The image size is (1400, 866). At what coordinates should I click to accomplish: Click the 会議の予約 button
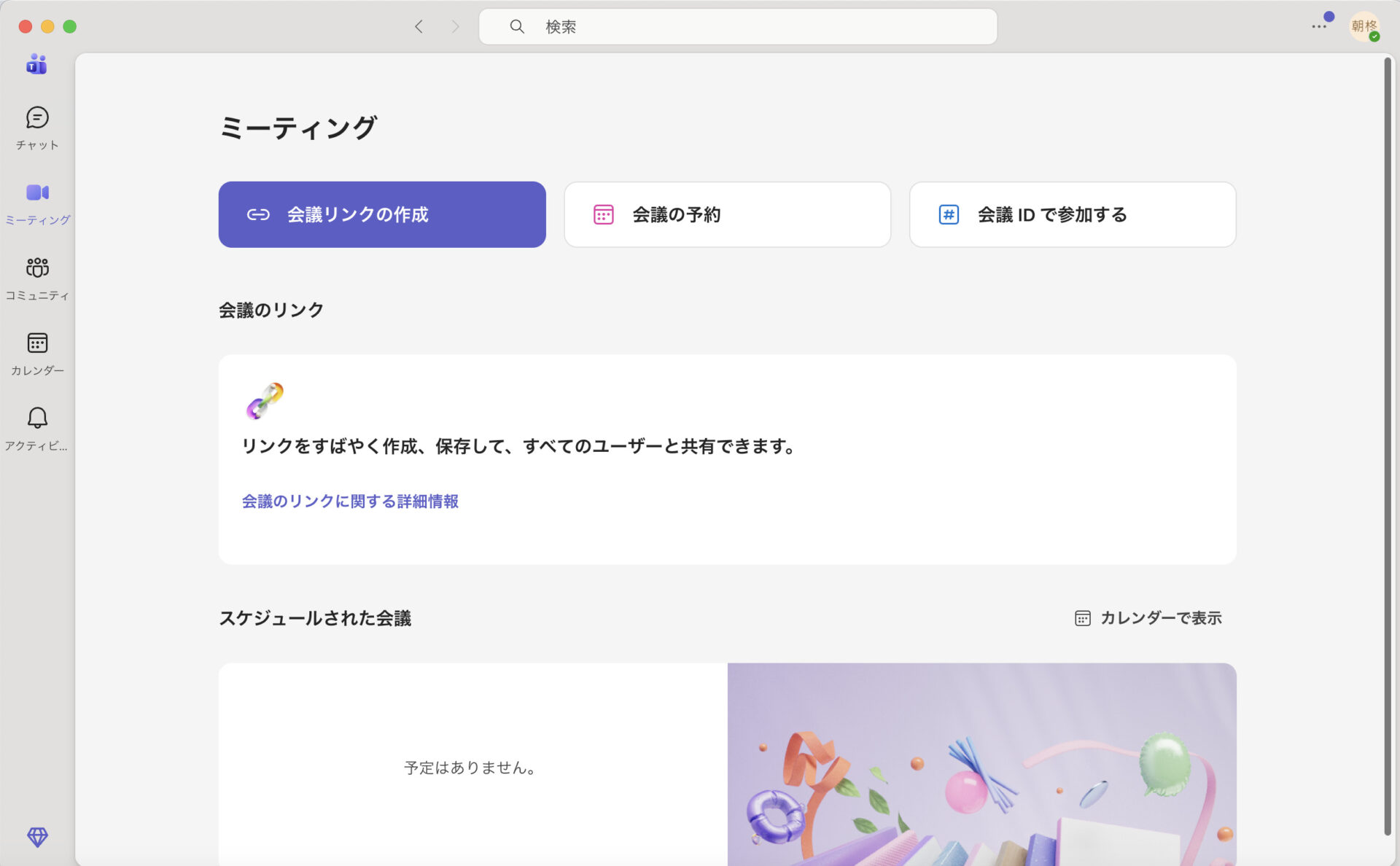click(726, 214)
